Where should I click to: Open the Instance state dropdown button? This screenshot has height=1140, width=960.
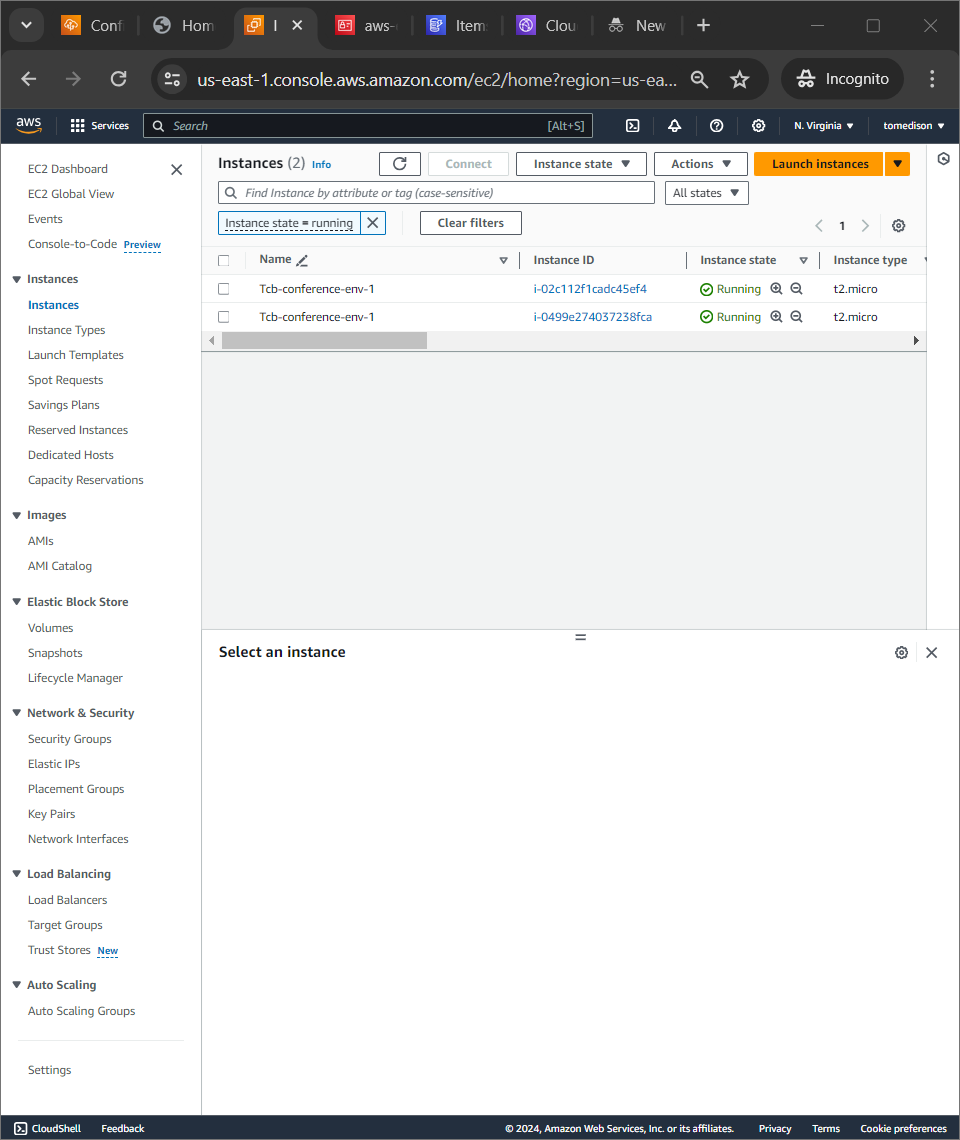pos(581,164)
